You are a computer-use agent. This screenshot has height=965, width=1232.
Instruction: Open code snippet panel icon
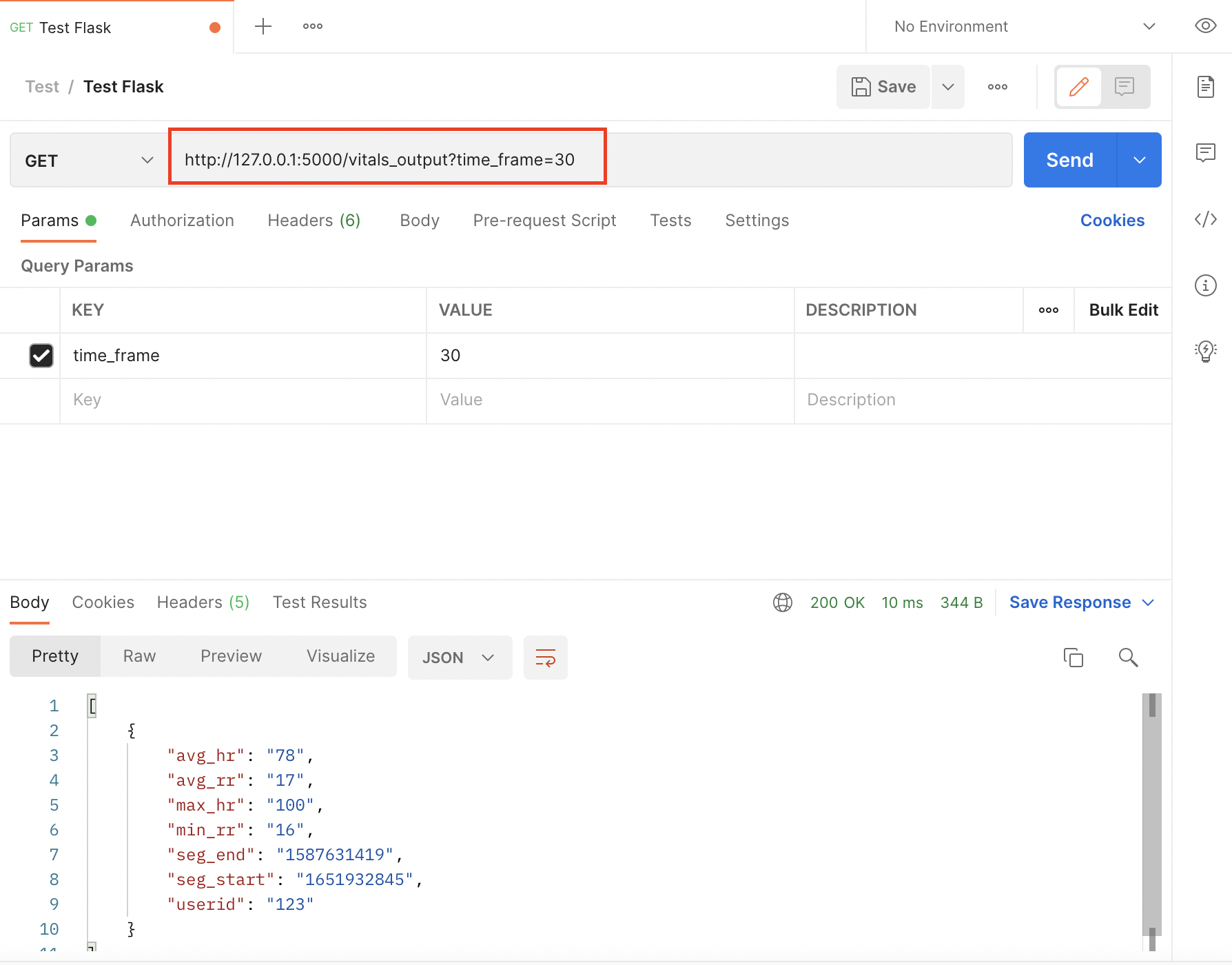click(x=1205, y=219)
